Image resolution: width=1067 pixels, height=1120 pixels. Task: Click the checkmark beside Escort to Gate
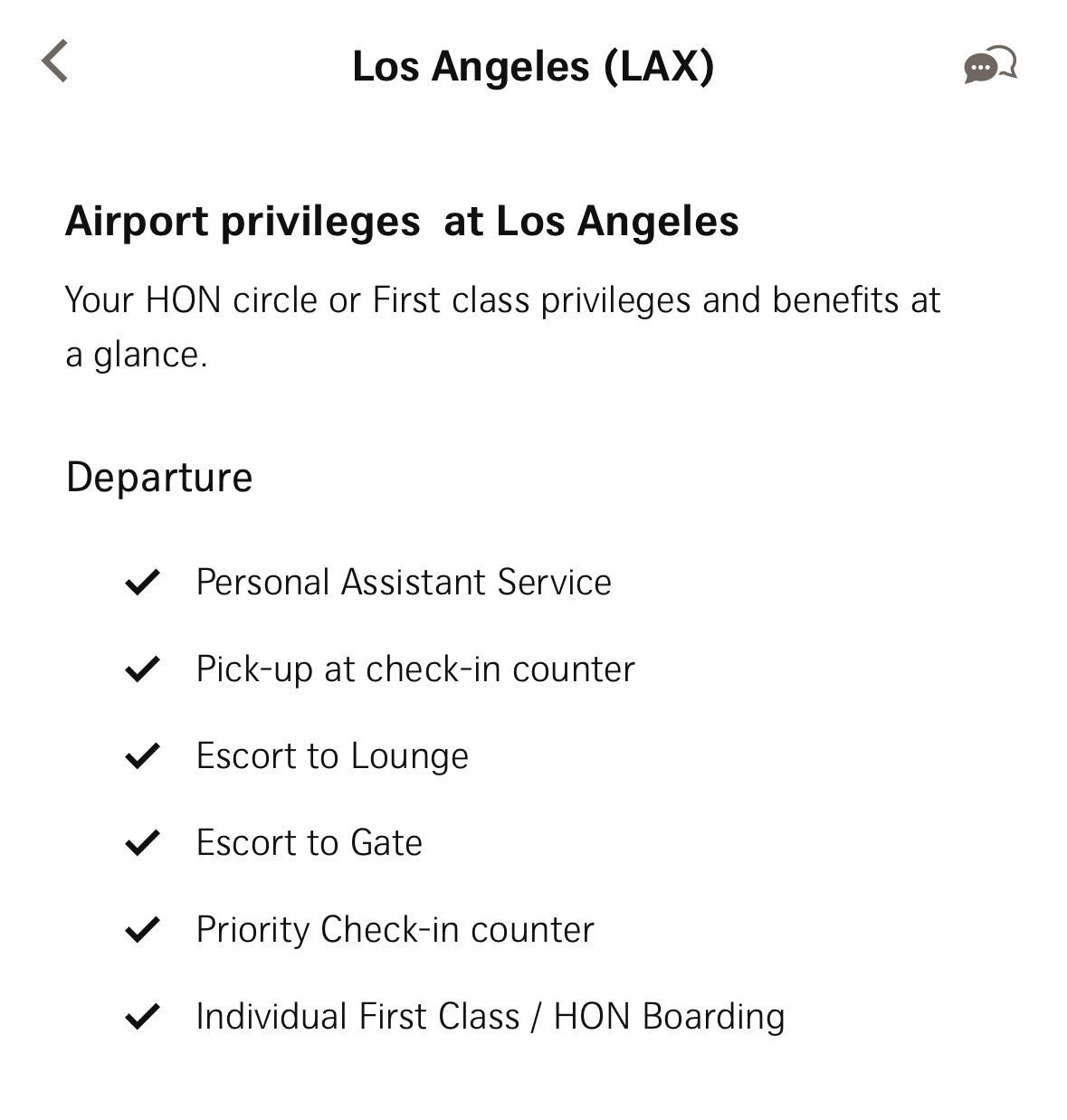pyautogui.click(x=142, y=843)
